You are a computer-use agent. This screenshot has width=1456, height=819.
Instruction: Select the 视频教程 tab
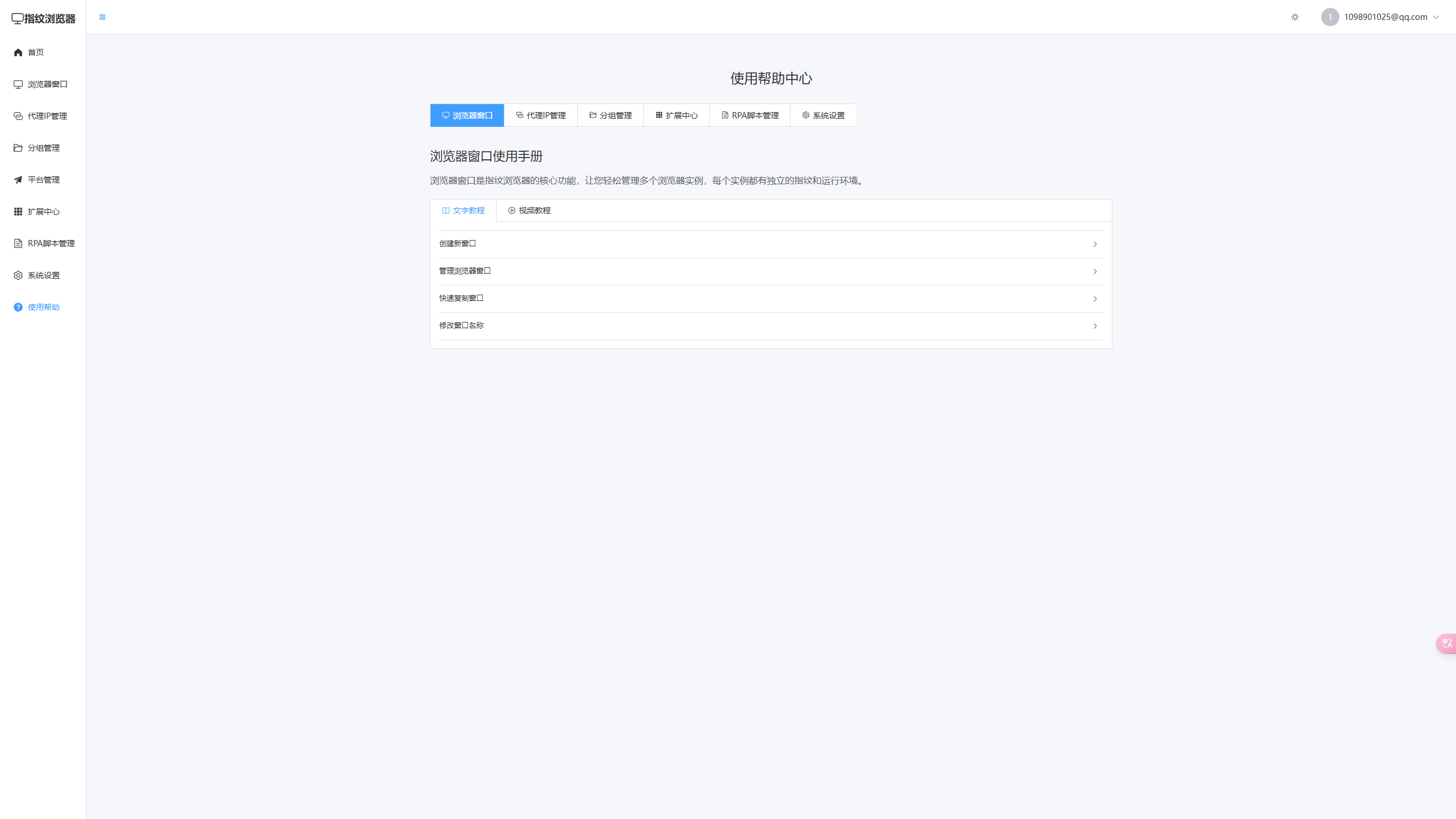[x=530, y=210]
